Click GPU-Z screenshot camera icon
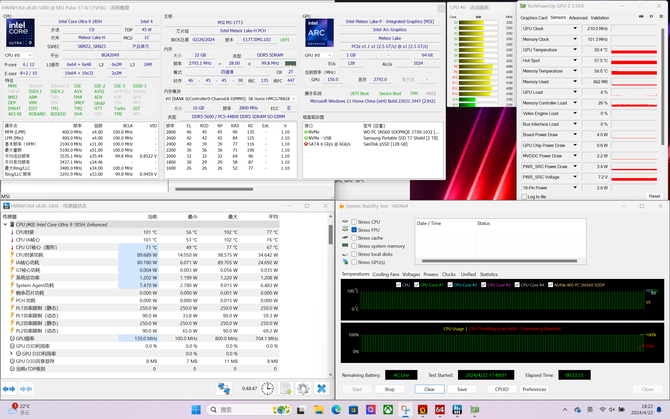The height and width of the screenshot is (419, 670). 641,17
